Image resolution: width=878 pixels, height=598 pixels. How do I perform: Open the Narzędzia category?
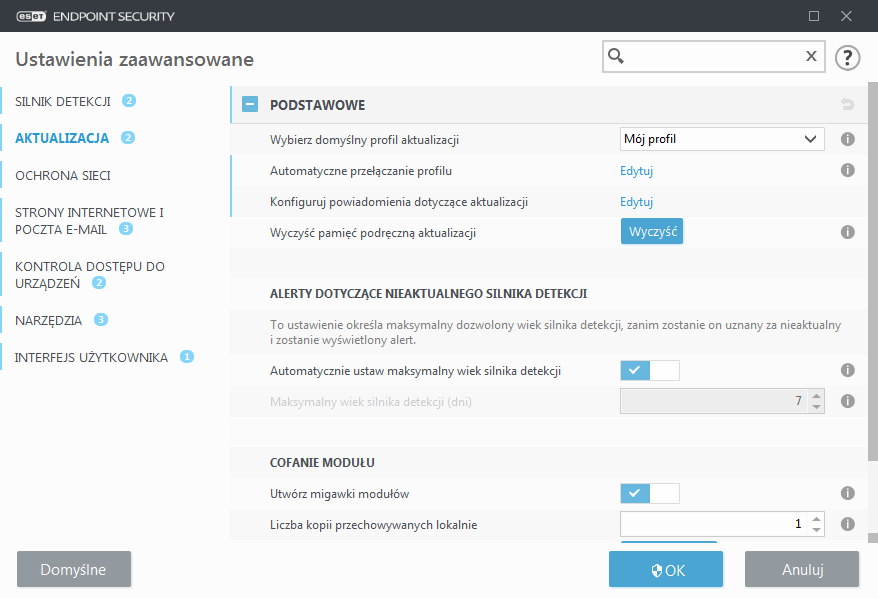click(x=48, y=320)
